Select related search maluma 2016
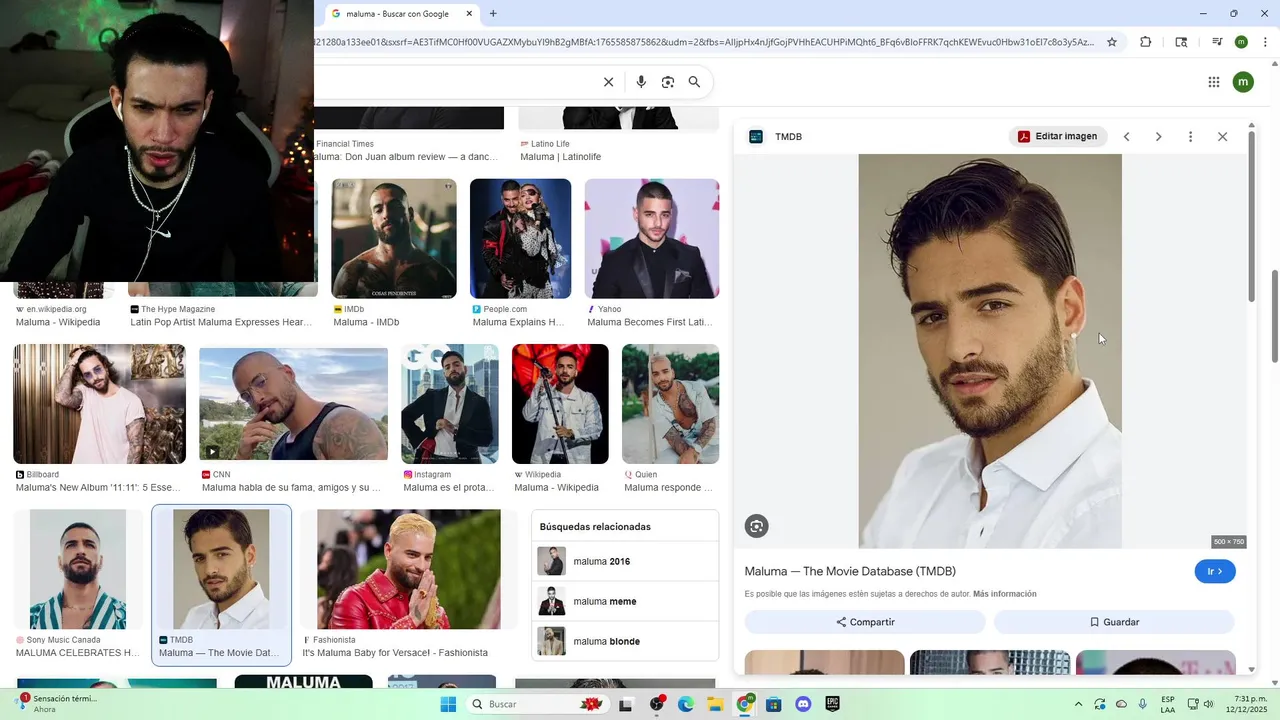The width and height of the screenshot is (1280, 720). (x=625, y=562)
